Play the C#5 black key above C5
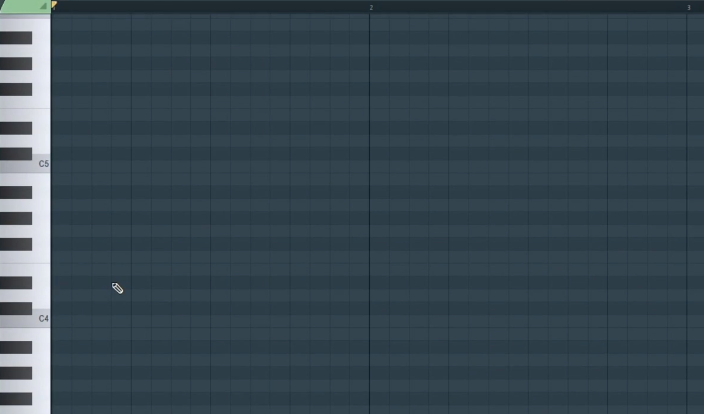 tap(16, 154)
